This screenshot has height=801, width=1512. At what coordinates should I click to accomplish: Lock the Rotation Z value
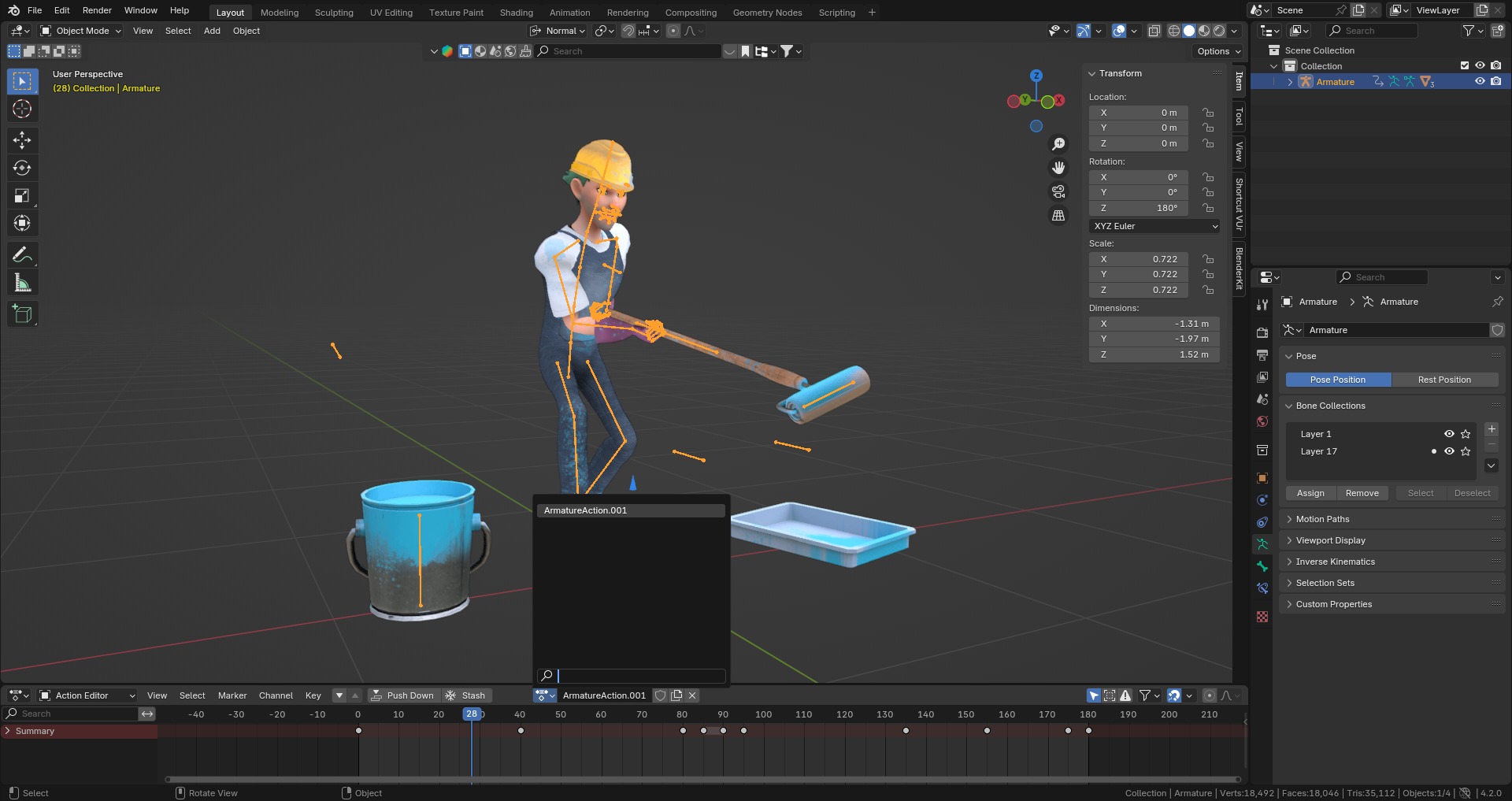1208,208
